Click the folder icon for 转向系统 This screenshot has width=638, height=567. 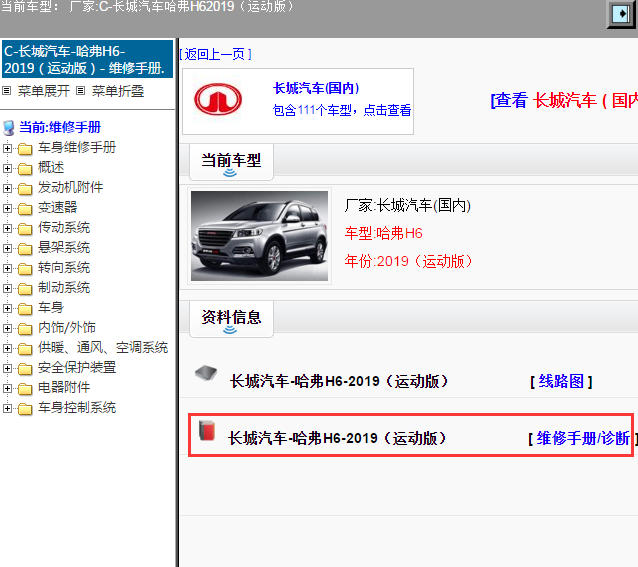pos(25,269)
